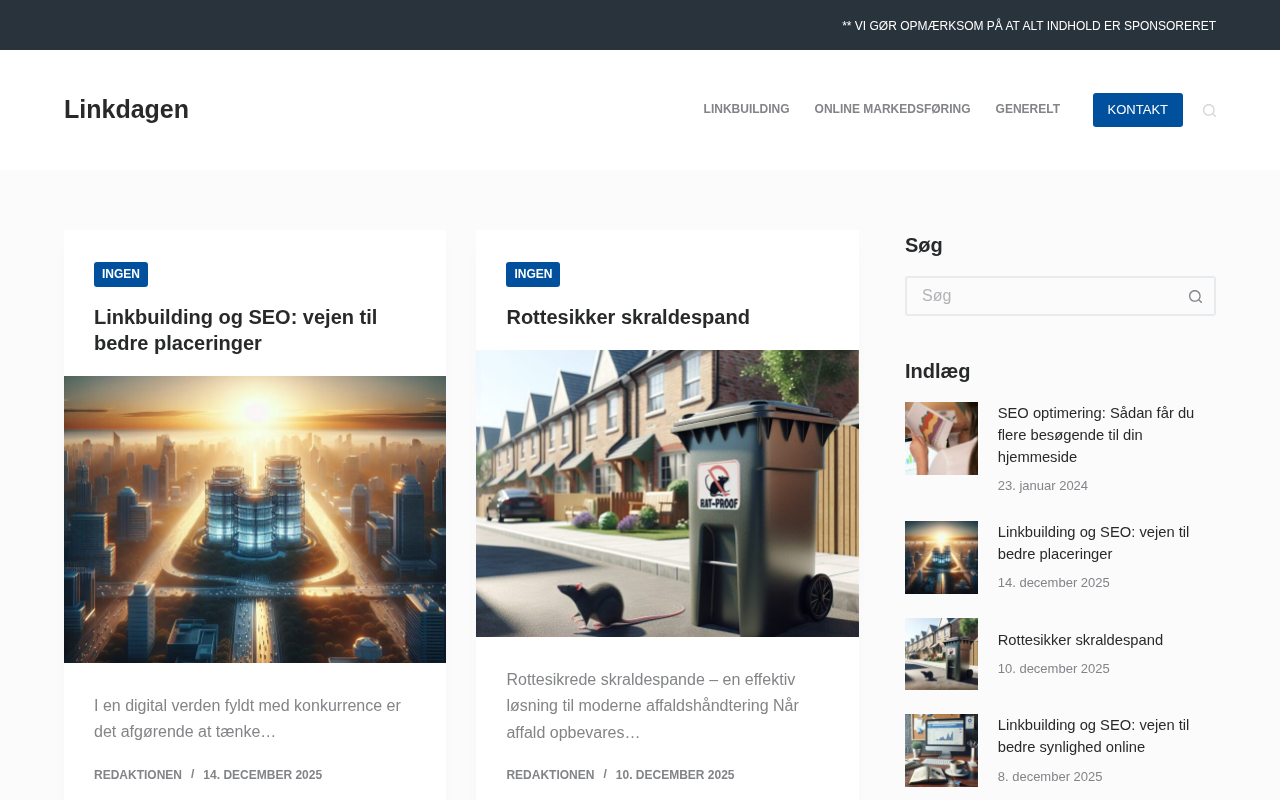Image resolution: width=1280 pixels, height=800 pixels.
Task: Click the Kontakt button
Action: pyautogui.click(x=1137, y=110)
